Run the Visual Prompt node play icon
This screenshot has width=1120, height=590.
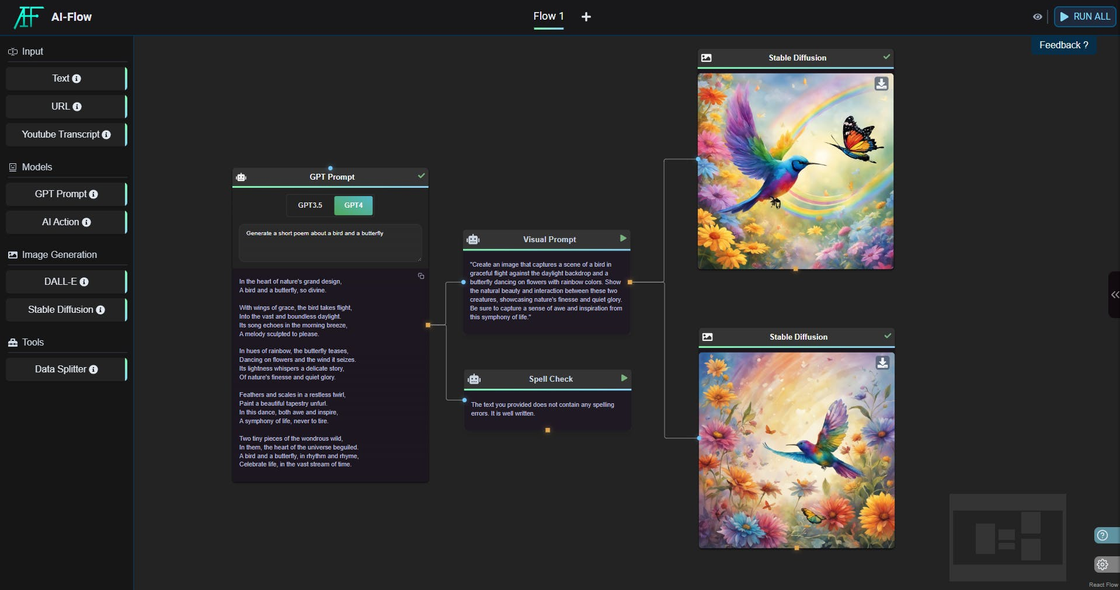623,239
